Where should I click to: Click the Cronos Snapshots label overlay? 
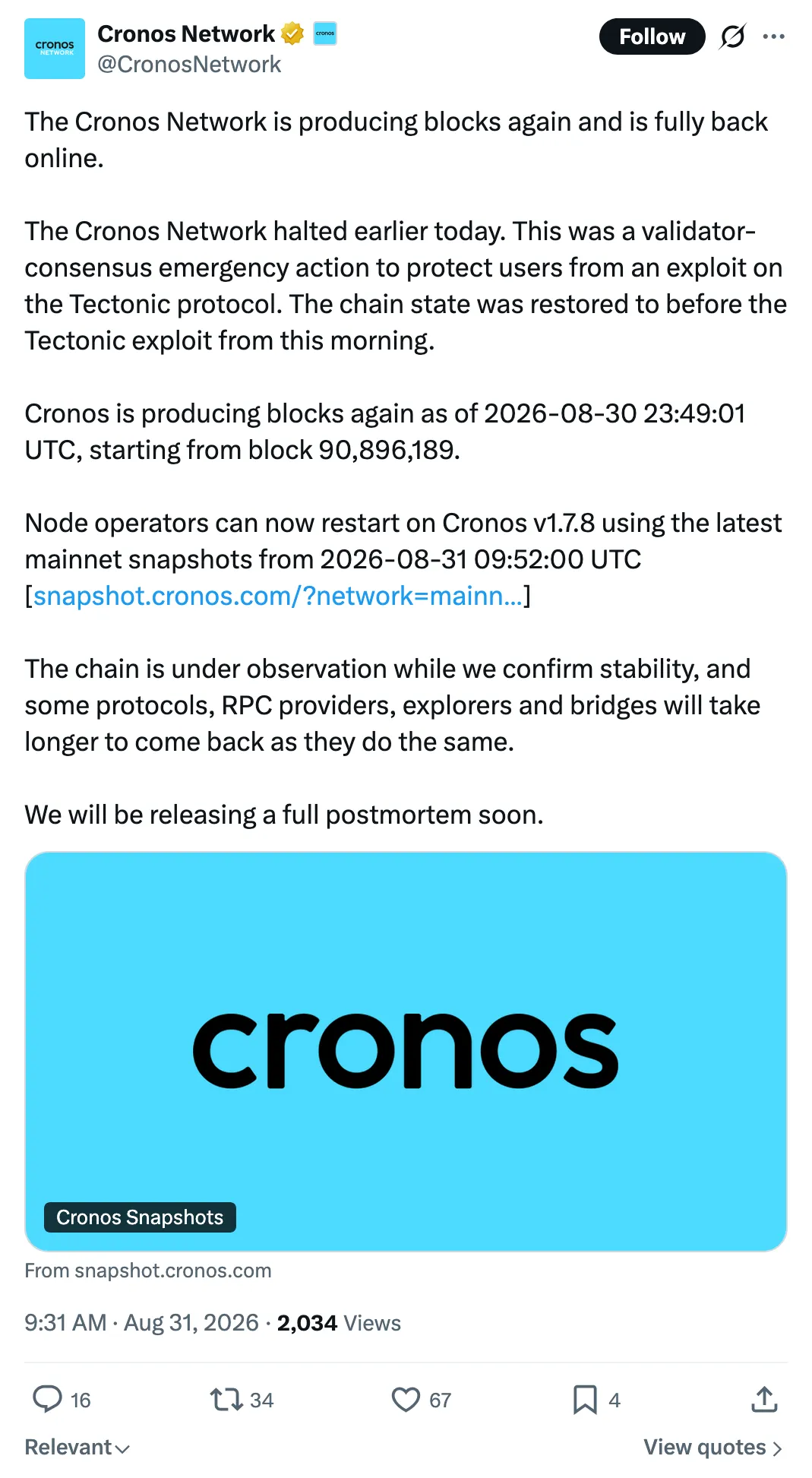point(140,1217)
